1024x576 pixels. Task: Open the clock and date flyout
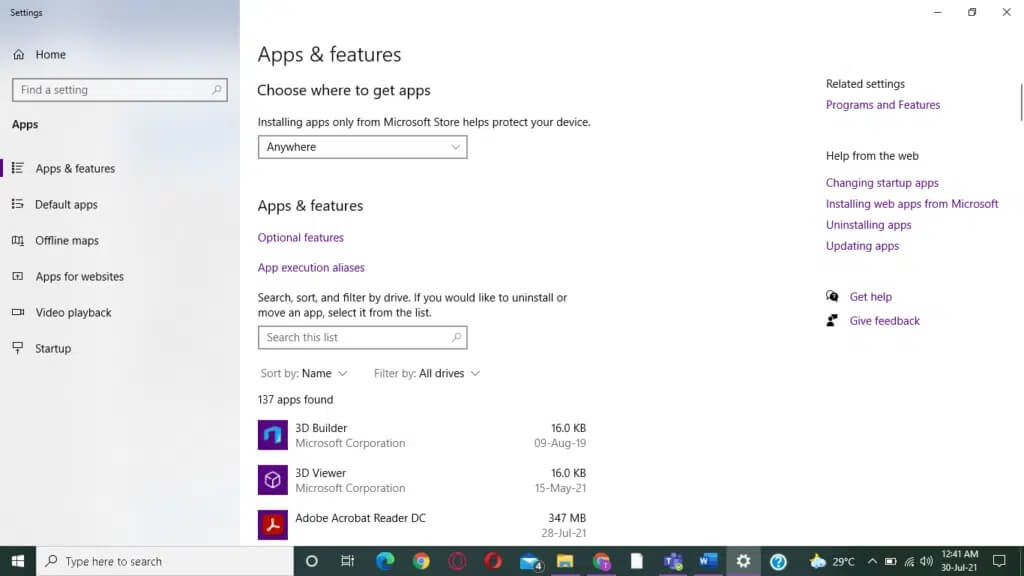tap(959, 561)
